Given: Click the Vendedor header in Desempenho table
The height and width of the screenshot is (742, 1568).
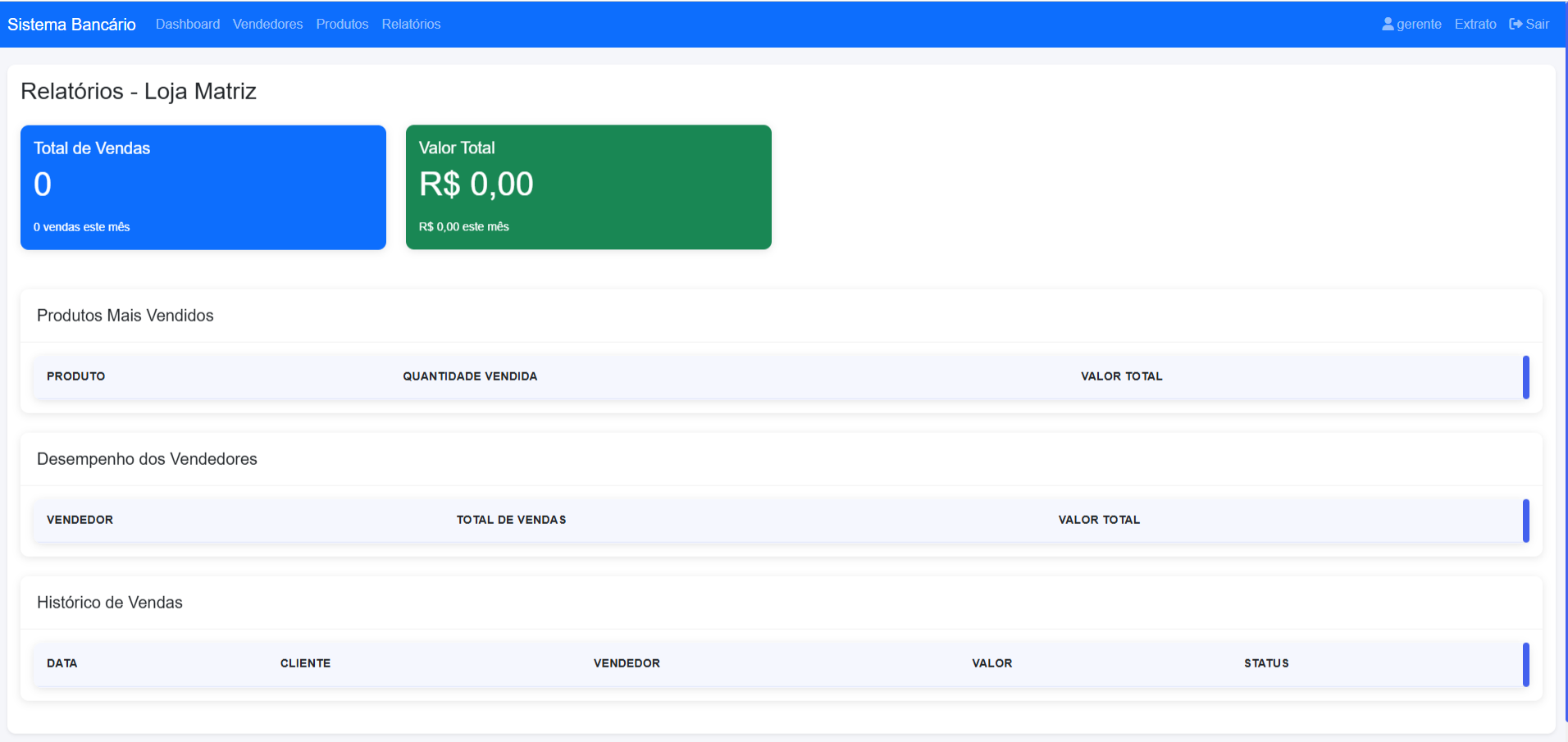Looking at the screenshot, I should tap(80, 520).
